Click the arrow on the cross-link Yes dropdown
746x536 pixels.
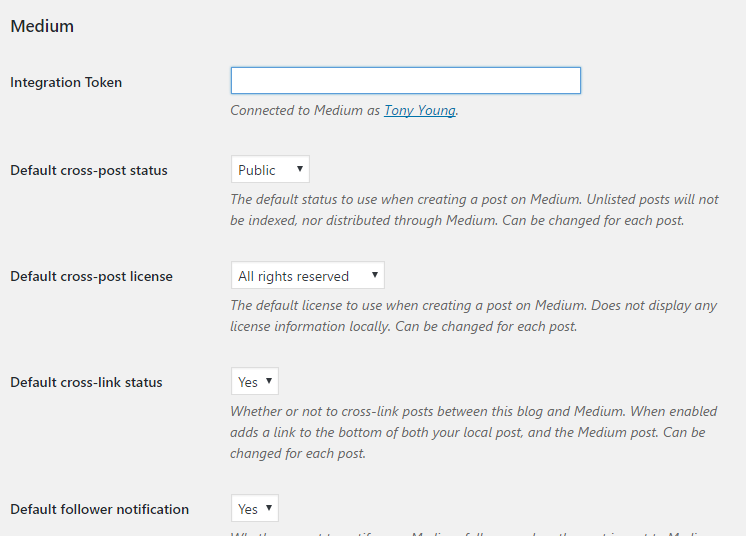[268, 382]
